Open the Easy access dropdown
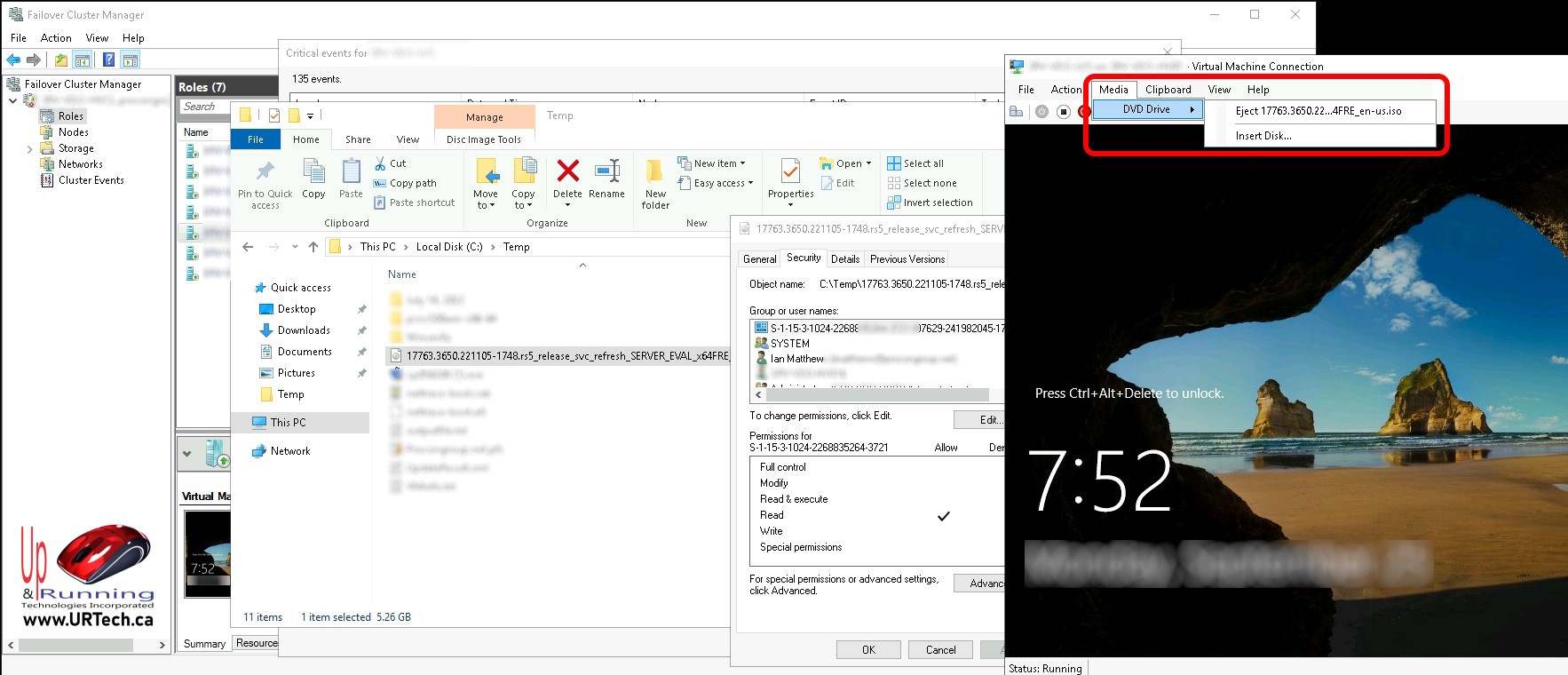1568x675 pixels. point(722,183)
